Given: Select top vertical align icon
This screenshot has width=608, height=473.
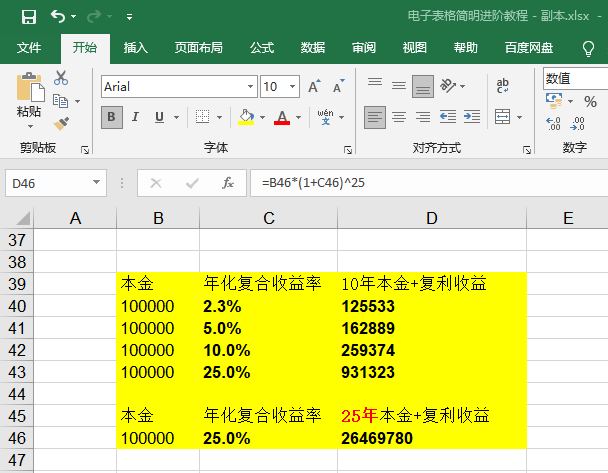Looking at the screenshot, I should click(375, 83).
